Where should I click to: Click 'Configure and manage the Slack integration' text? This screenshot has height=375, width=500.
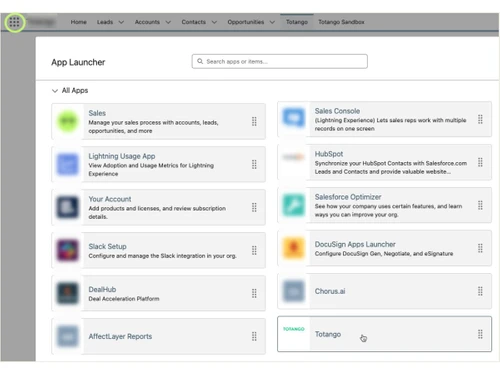pyautogui.click(x=162, y=256)
